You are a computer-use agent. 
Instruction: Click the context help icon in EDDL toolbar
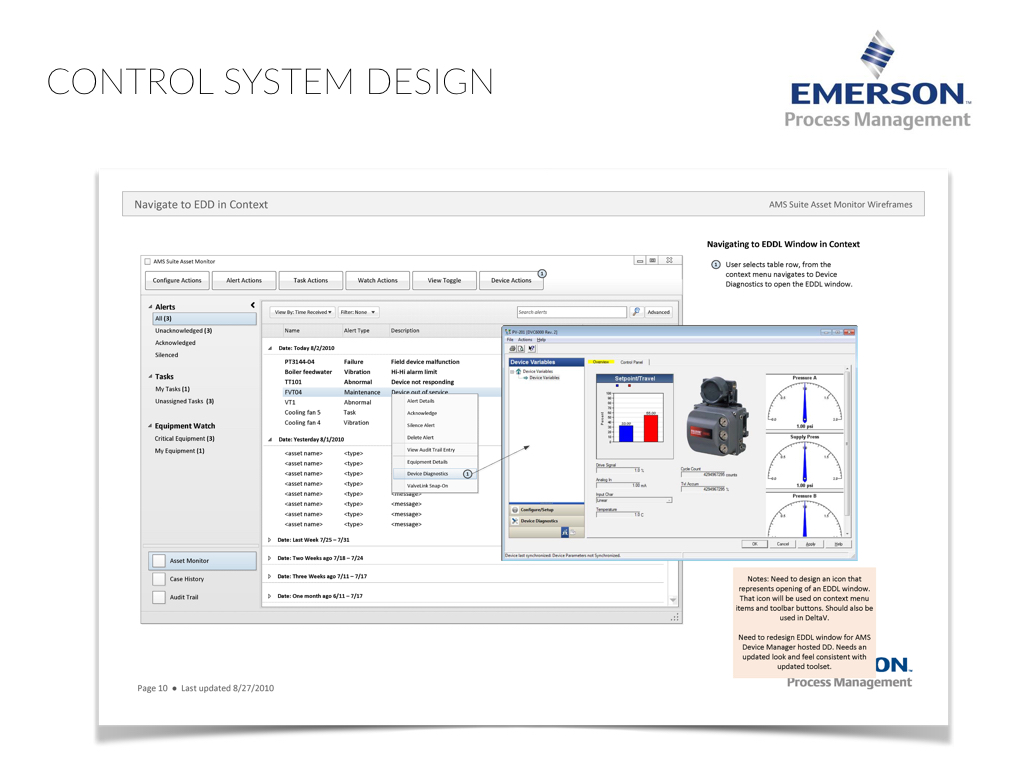click(x=532, y=349)
